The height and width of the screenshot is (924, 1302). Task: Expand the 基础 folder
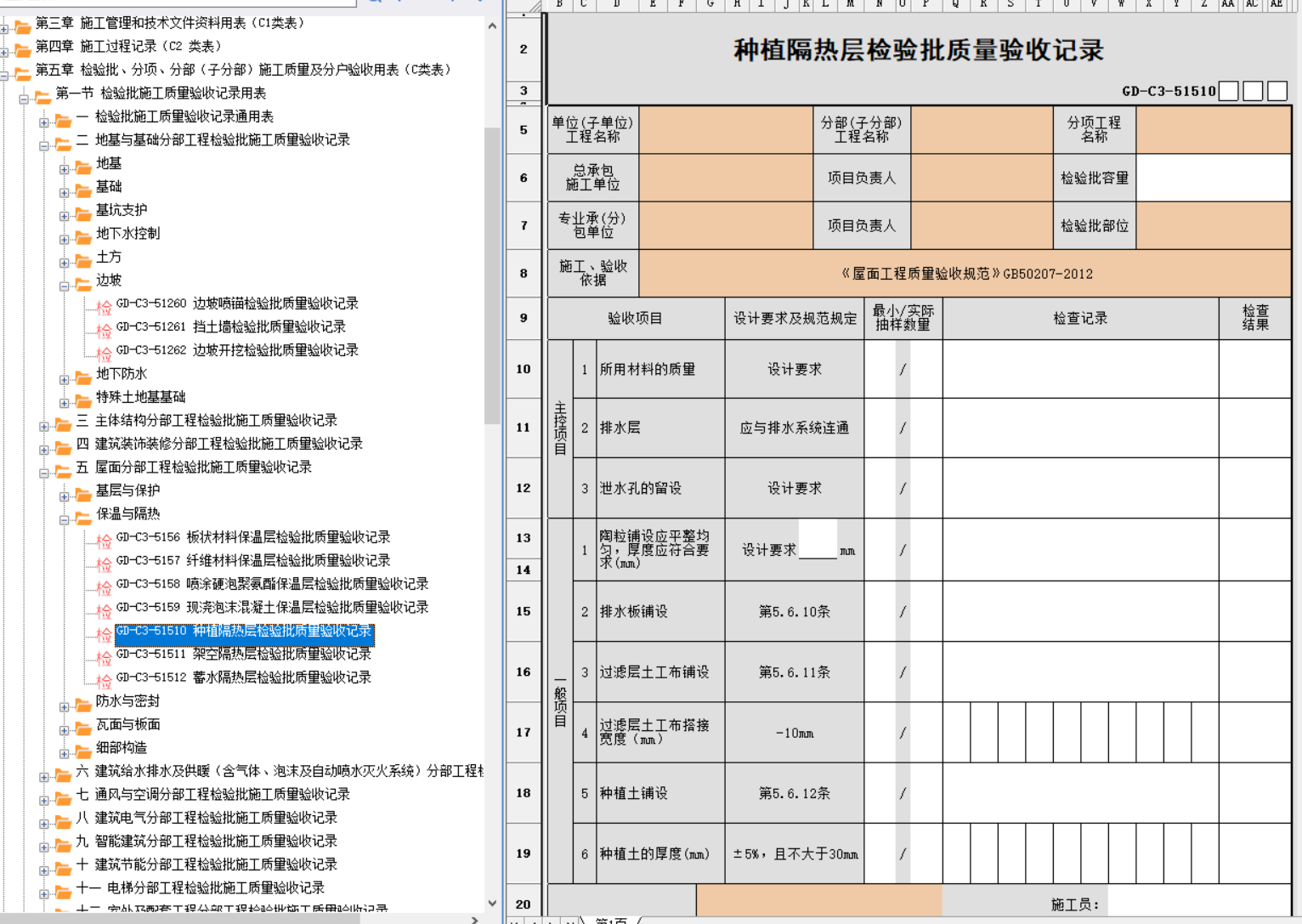click(x=65, y=193)
